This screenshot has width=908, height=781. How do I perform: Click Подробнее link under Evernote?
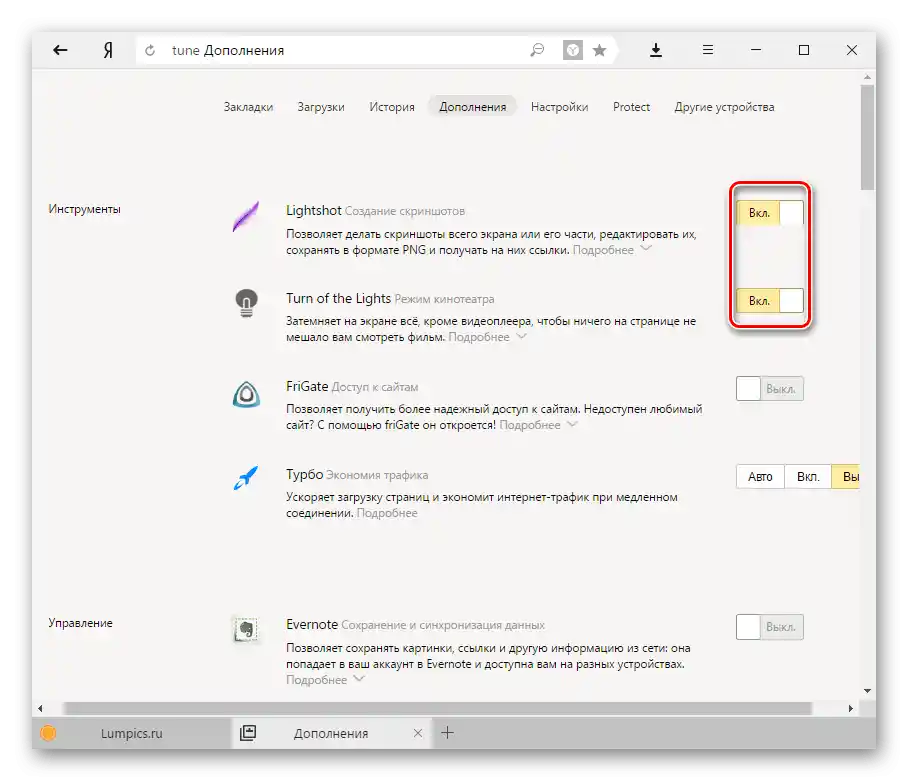316,680
